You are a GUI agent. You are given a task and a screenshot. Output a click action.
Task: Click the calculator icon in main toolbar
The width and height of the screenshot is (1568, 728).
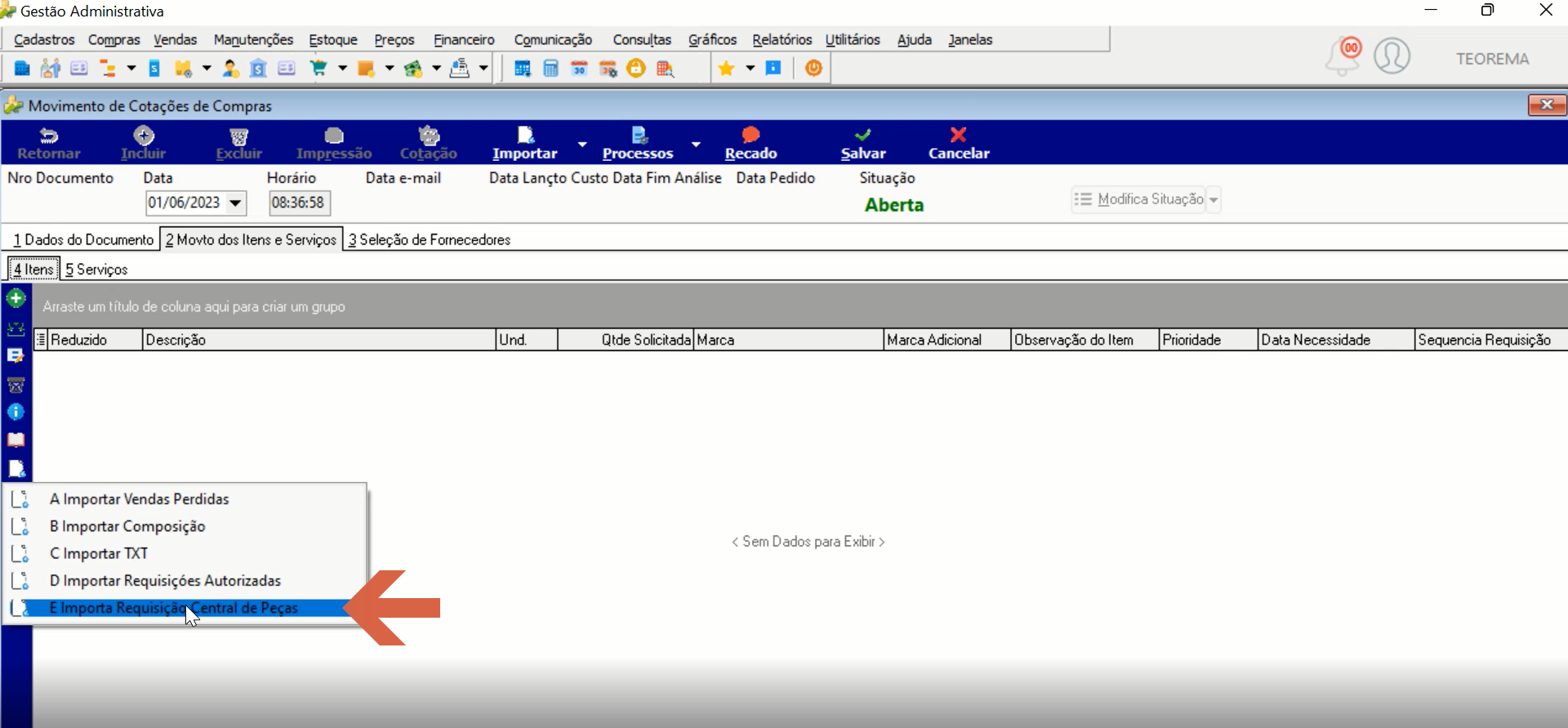550,69
